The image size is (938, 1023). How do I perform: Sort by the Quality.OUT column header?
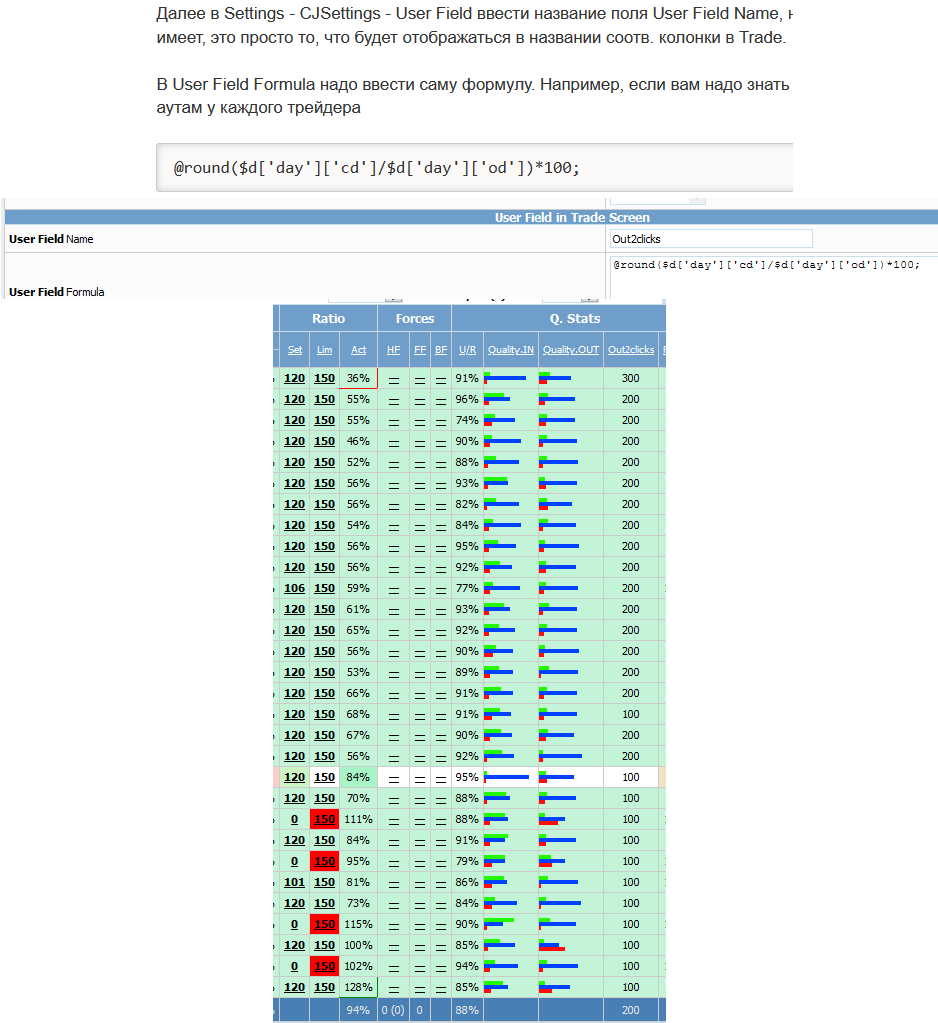571,350
